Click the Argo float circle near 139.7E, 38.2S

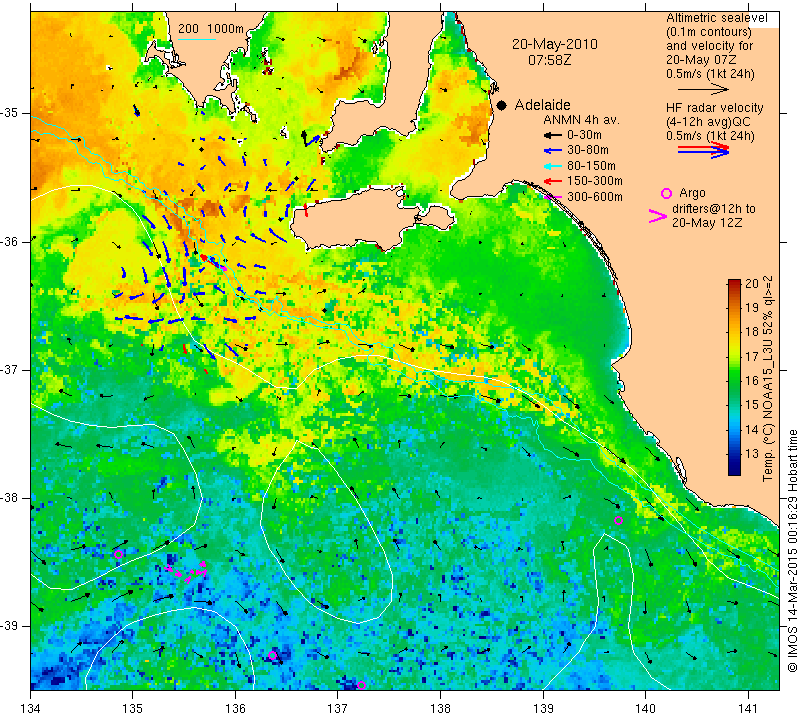(618, 520)
